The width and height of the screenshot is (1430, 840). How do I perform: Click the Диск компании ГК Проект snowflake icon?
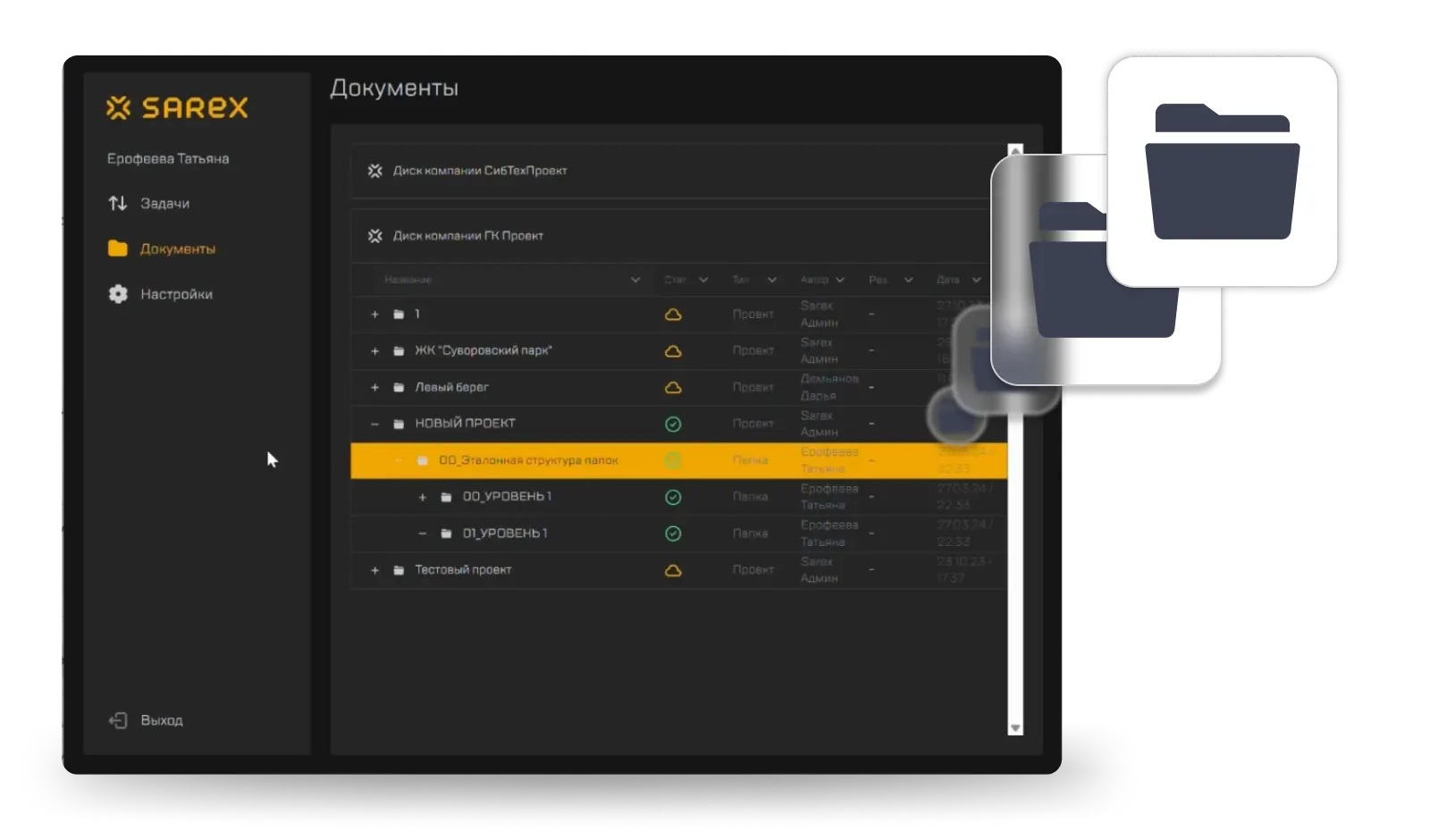click(375, 236)
